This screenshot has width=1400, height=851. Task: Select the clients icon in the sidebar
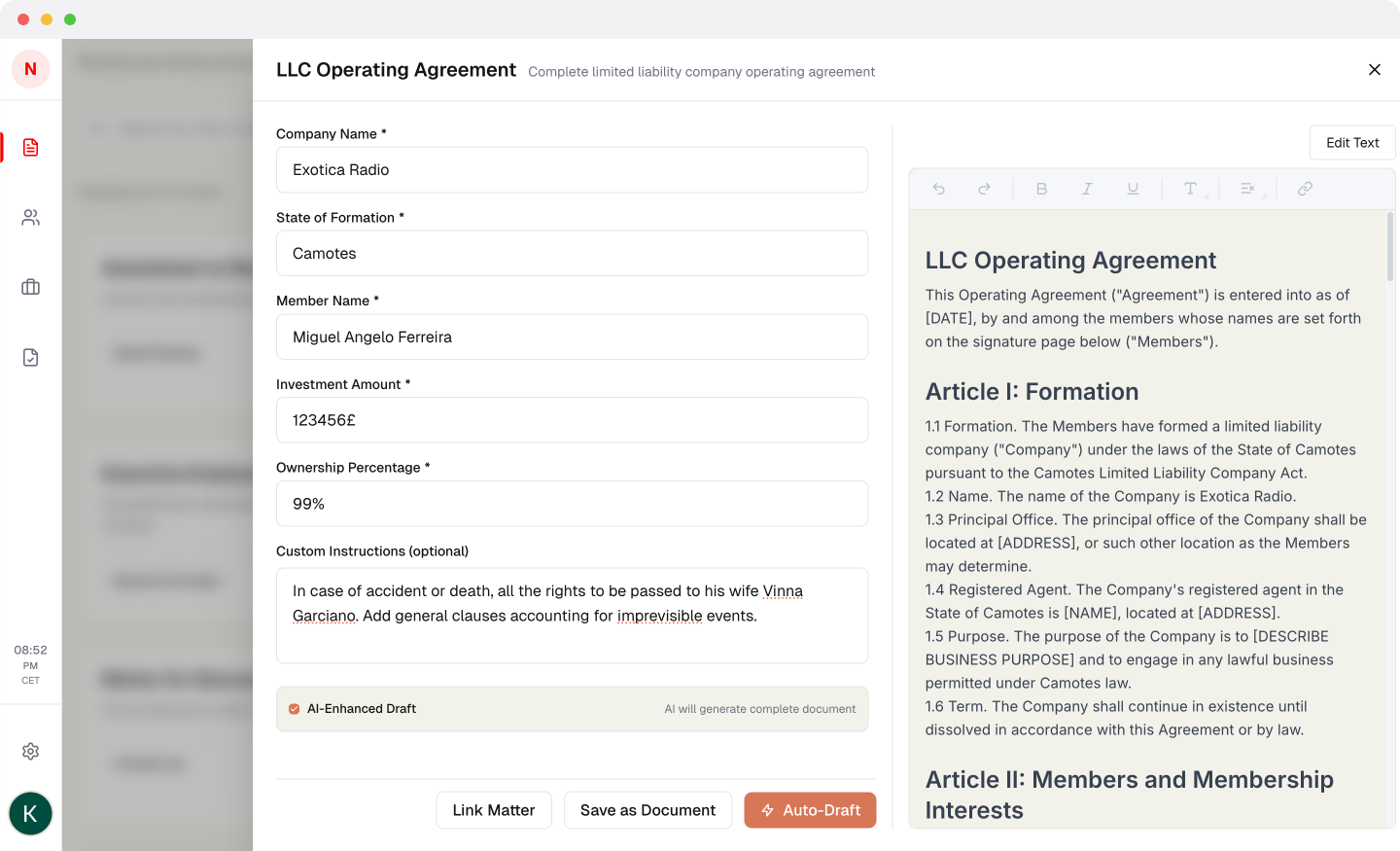[30, 217]
